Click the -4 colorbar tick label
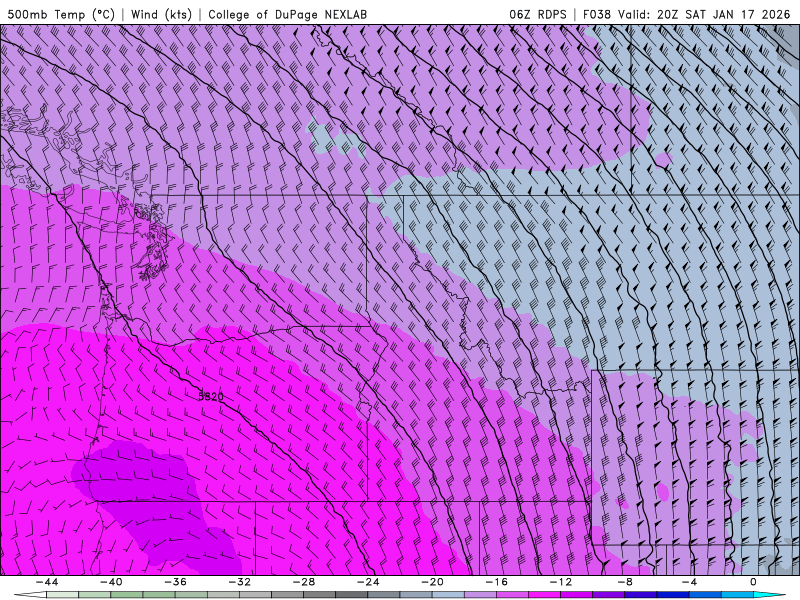This screenshot has height=600, width=800. 689,582
